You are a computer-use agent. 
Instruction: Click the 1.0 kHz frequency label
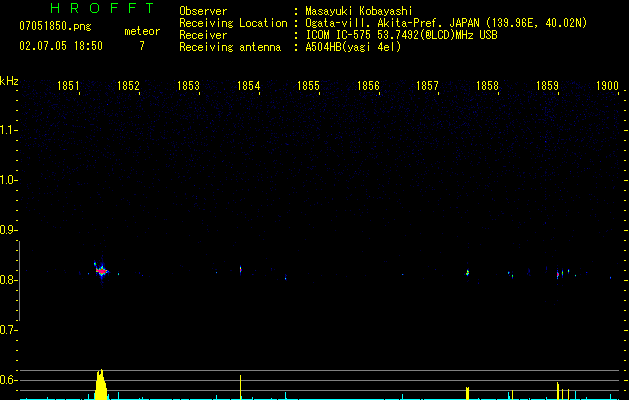8,180
